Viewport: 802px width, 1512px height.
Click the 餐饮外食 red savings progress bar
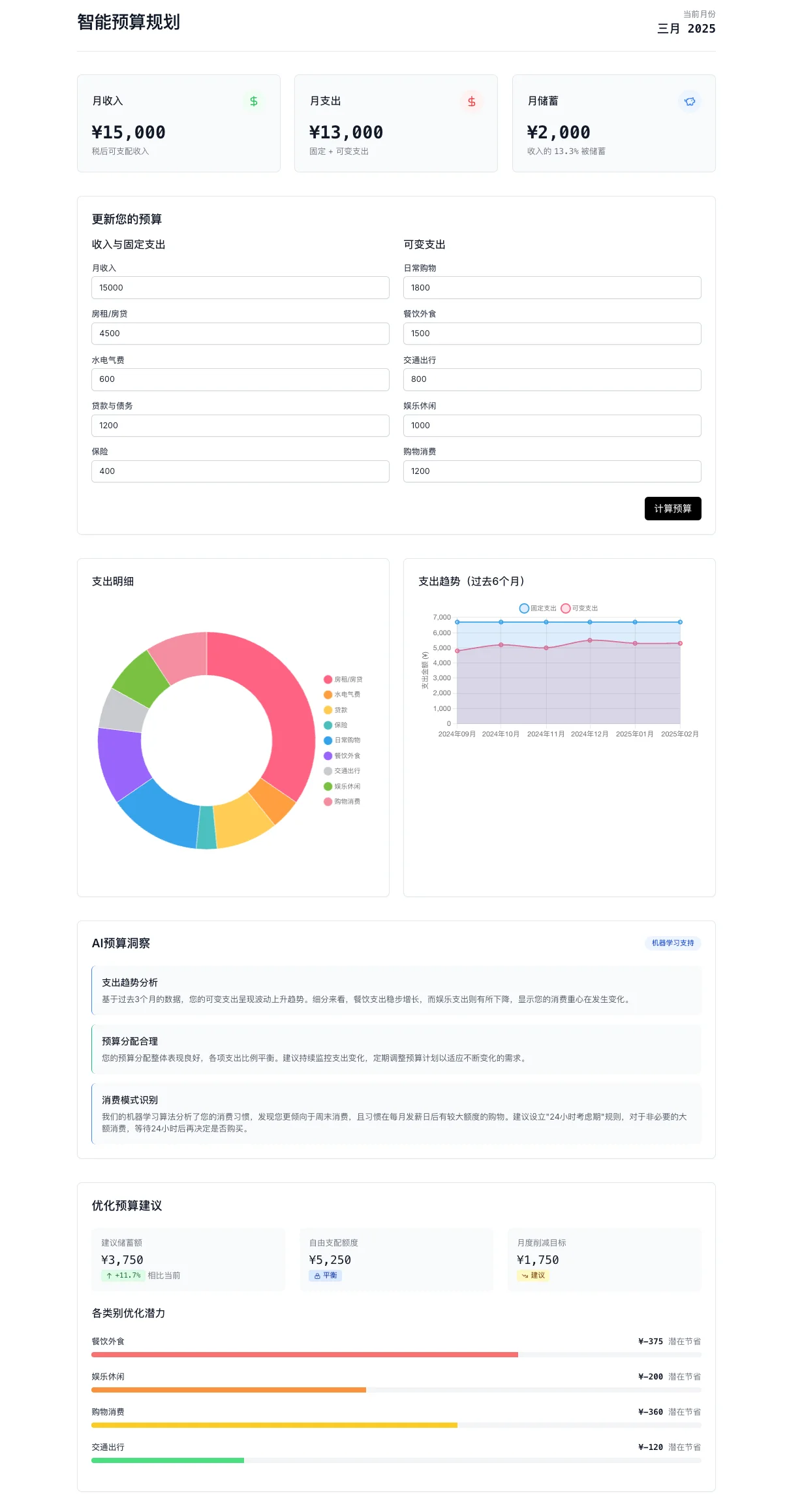[304, 1354]
